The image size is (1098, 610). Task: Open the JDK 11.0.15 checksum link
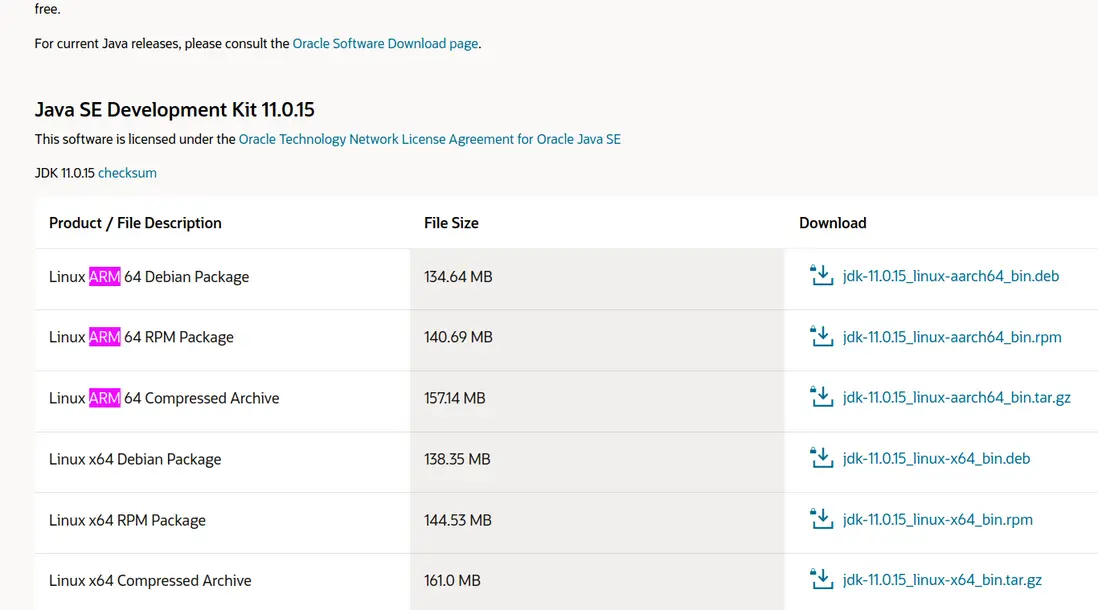[x=127, y=173]
